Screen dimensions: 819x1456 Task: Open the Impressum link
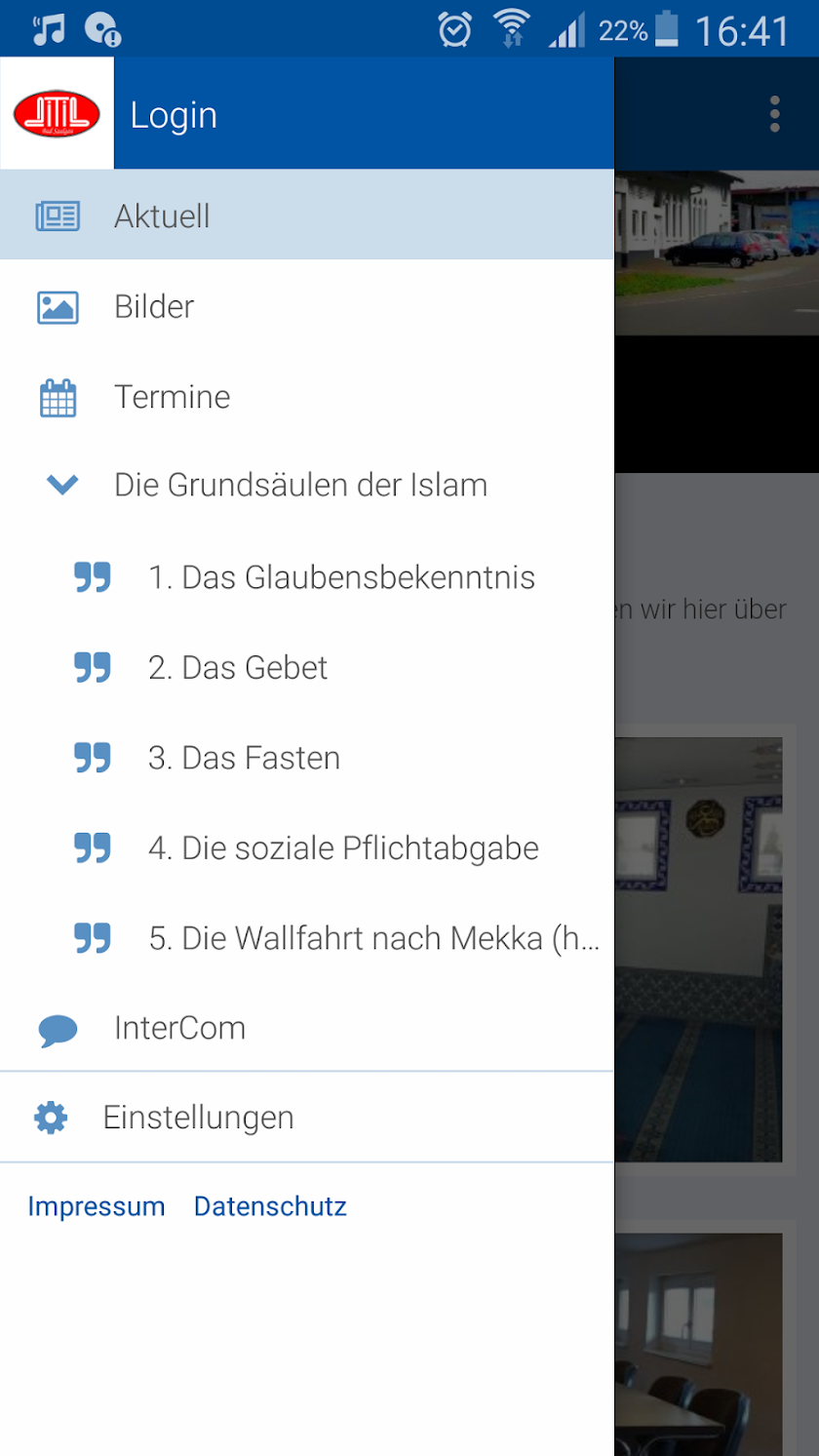click(97, 1206)
